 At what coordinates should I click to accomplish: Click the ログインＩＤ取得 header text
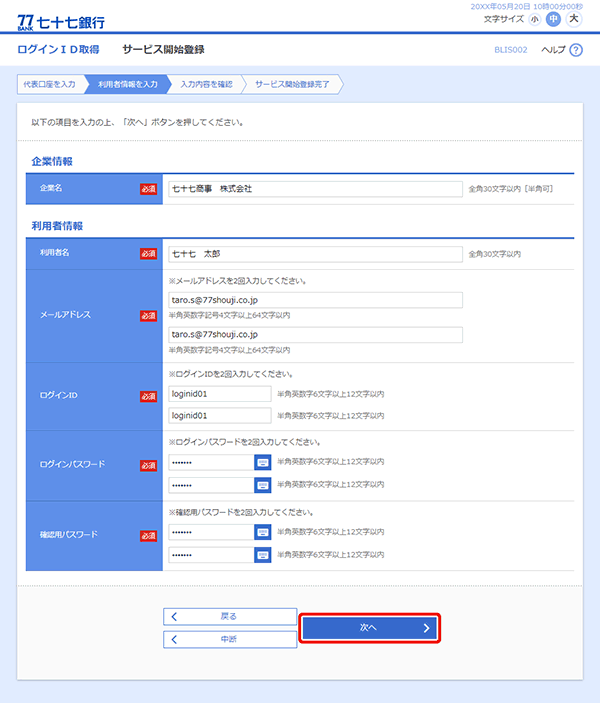click(x=58, y=49)
